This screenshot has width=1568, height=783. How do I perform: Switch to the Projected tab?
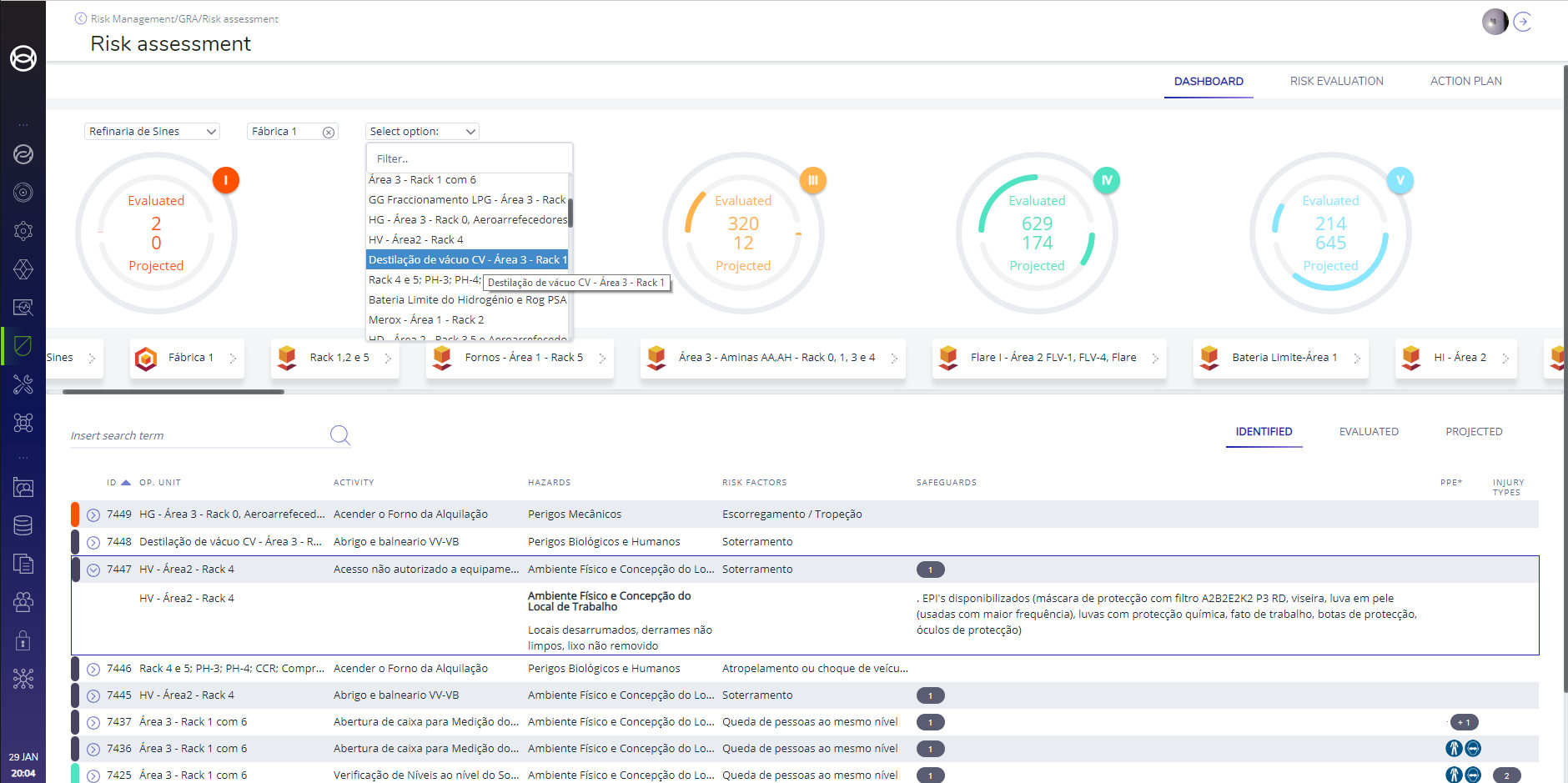click(1474, 432)
